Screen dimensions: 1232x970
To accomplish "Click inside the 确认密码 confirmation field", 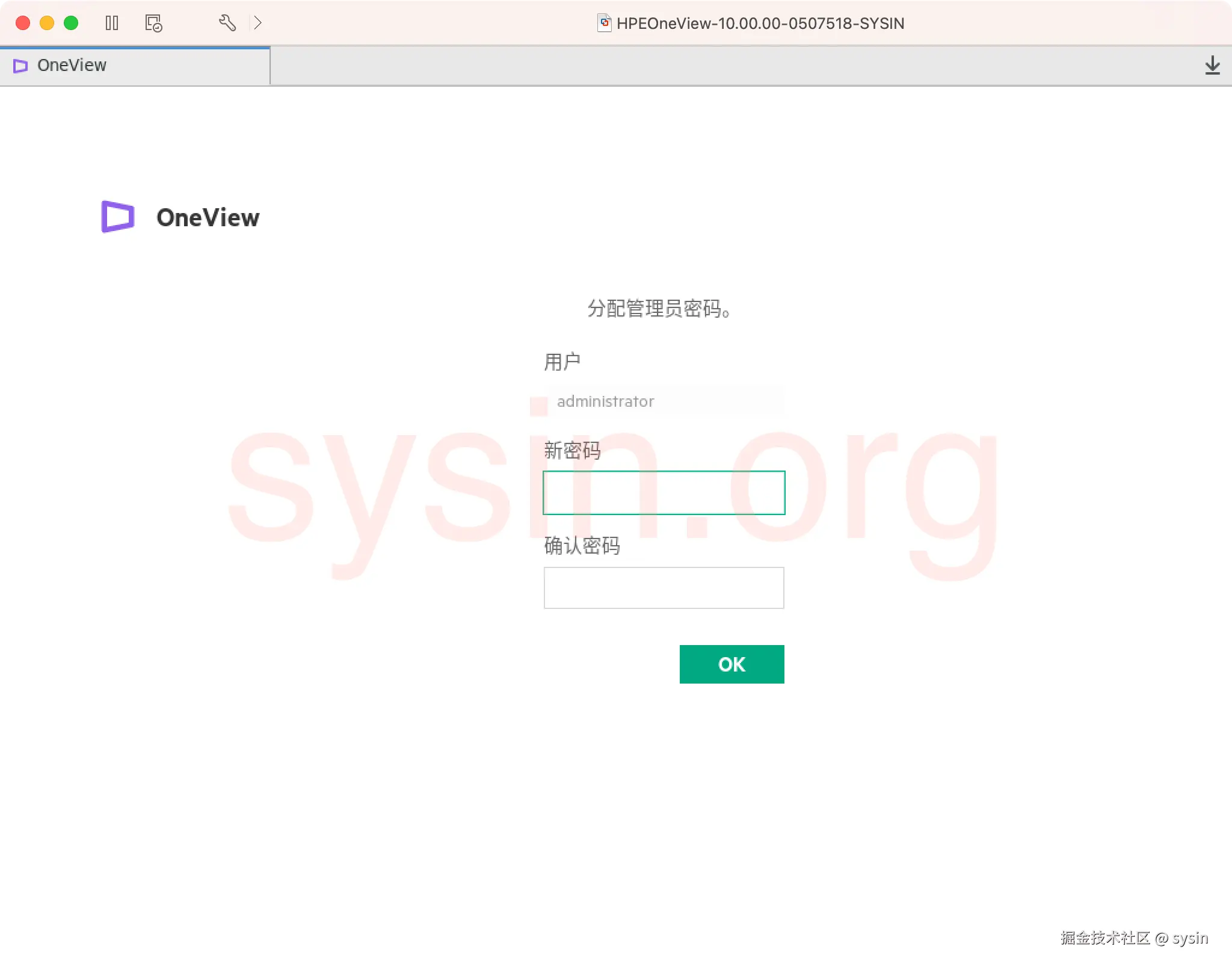I will 664,587.
